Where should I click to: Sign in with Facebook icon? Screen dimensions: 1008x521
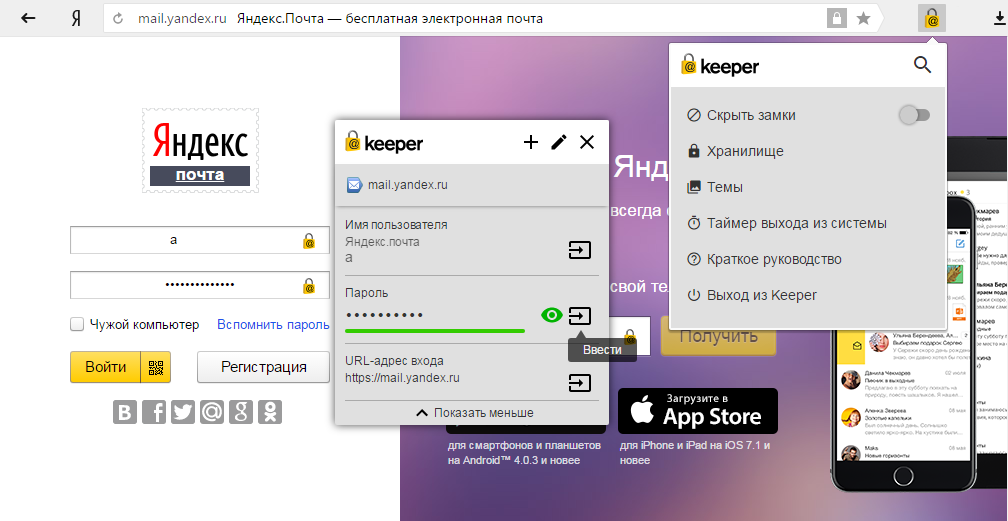[x=154, y=412]
